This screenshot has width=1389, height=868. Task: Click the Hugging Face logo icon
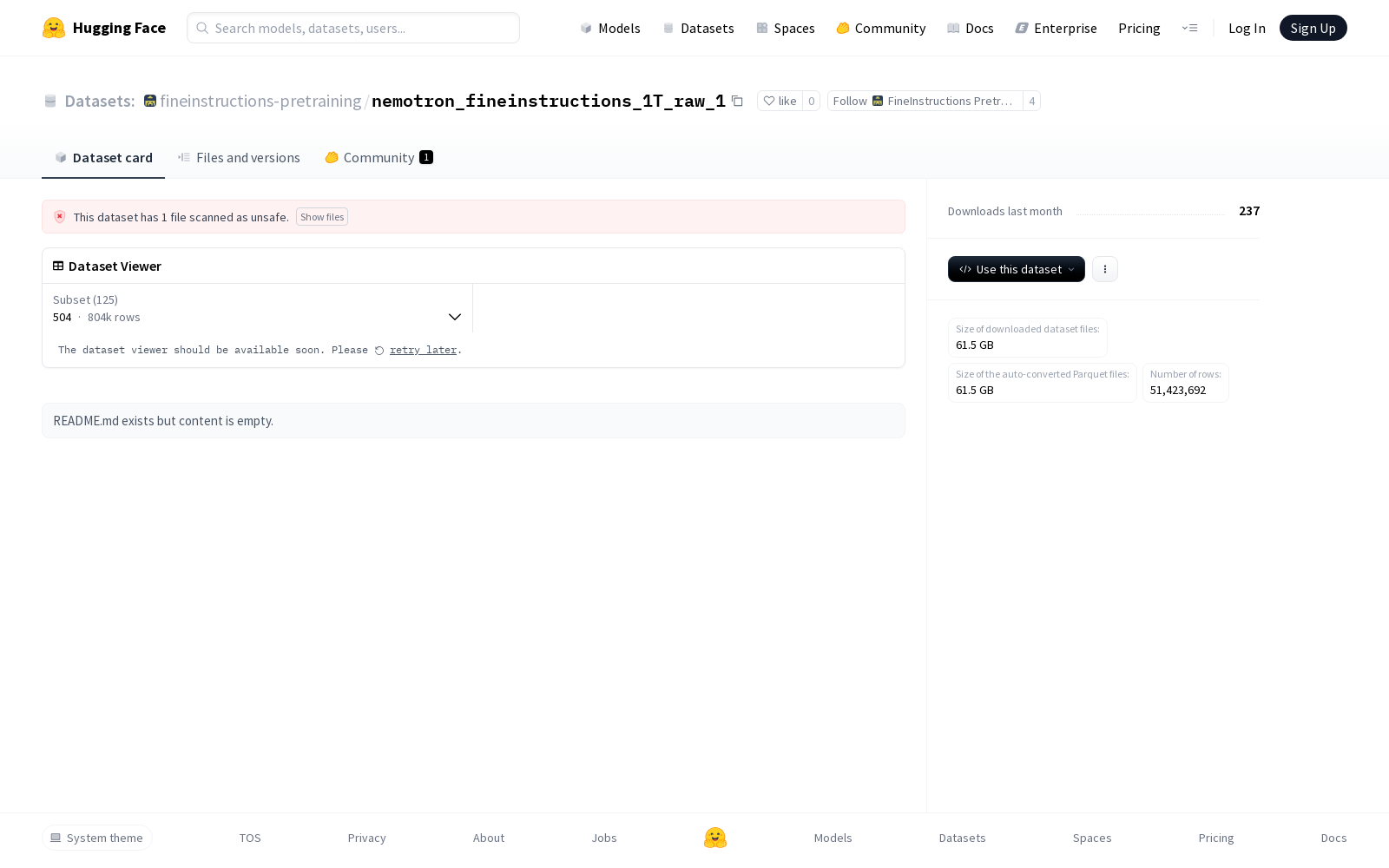tap(54, 28)
